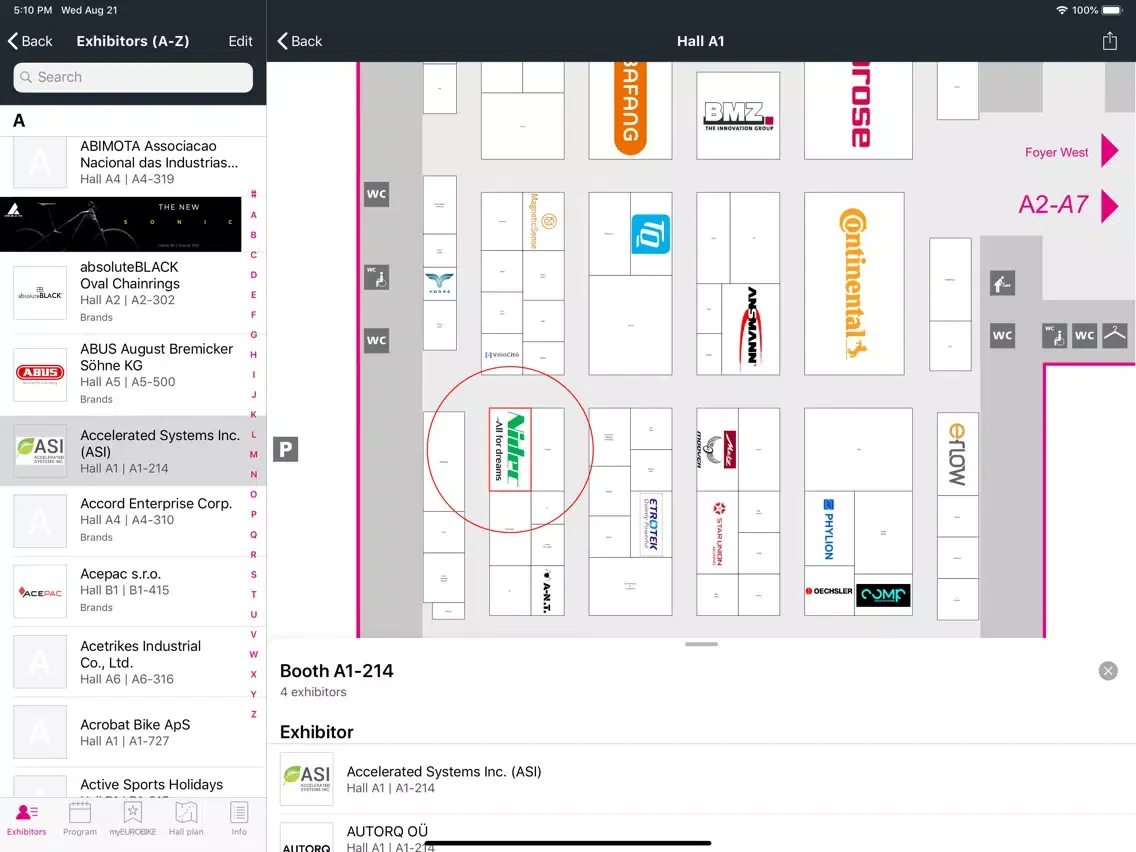This screenshot has width=1136, height=852.
Task: Select the Vosks booth on the map
Action: tap(440, 283)
